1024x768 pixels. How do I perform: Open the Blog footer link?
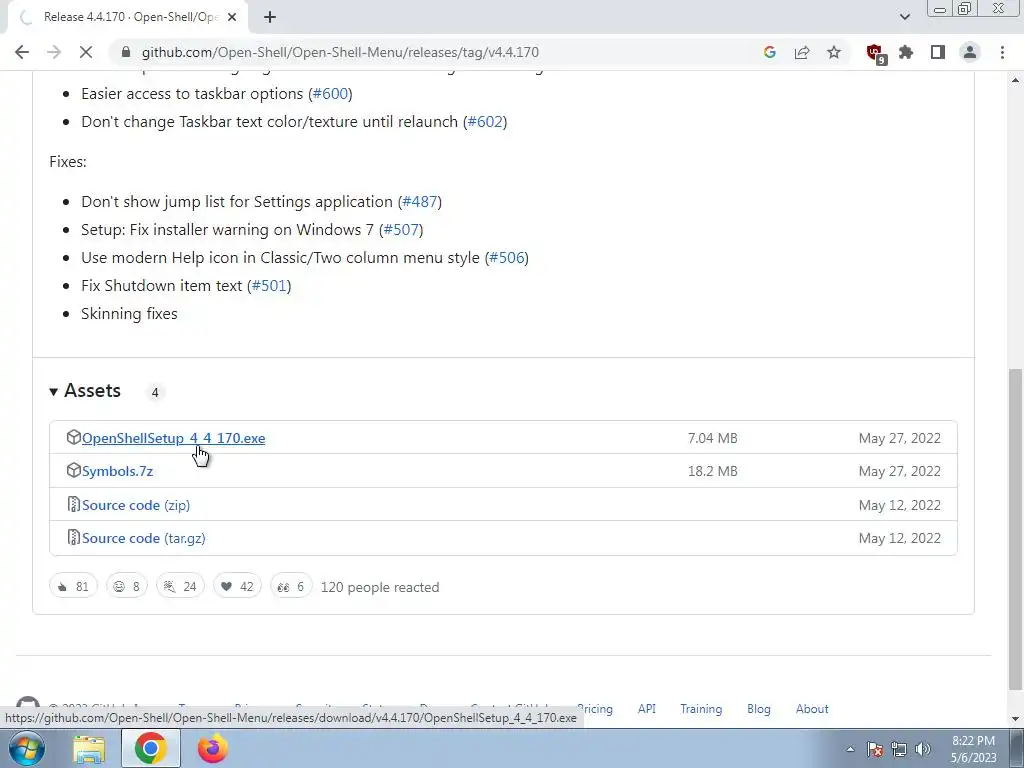pos(759,709)
